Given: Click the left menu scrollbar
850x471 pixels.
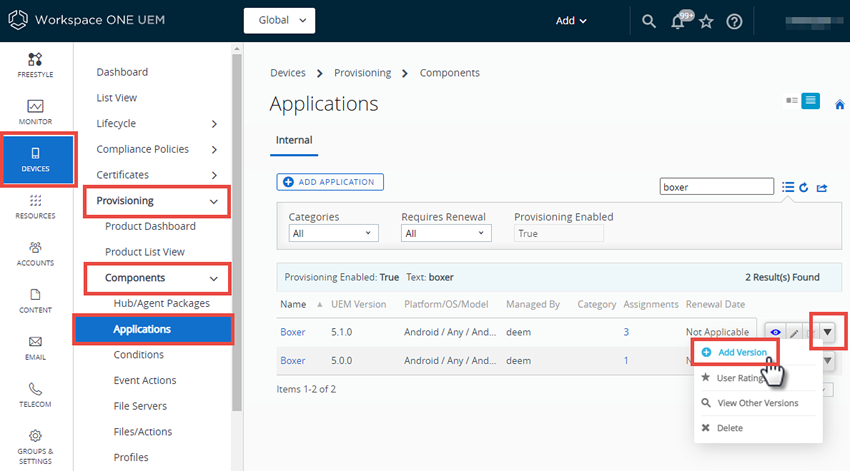Looking at the screenshot, I should coord(236,233).
